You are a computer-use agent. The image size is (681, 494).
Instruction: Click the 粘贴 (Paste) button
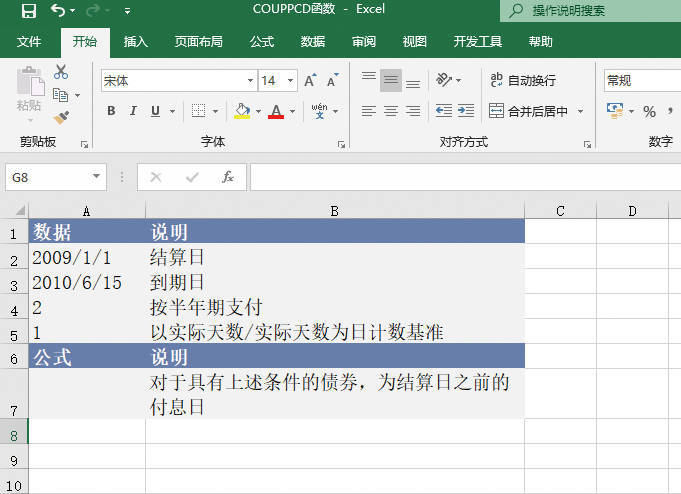click(29, 92)
